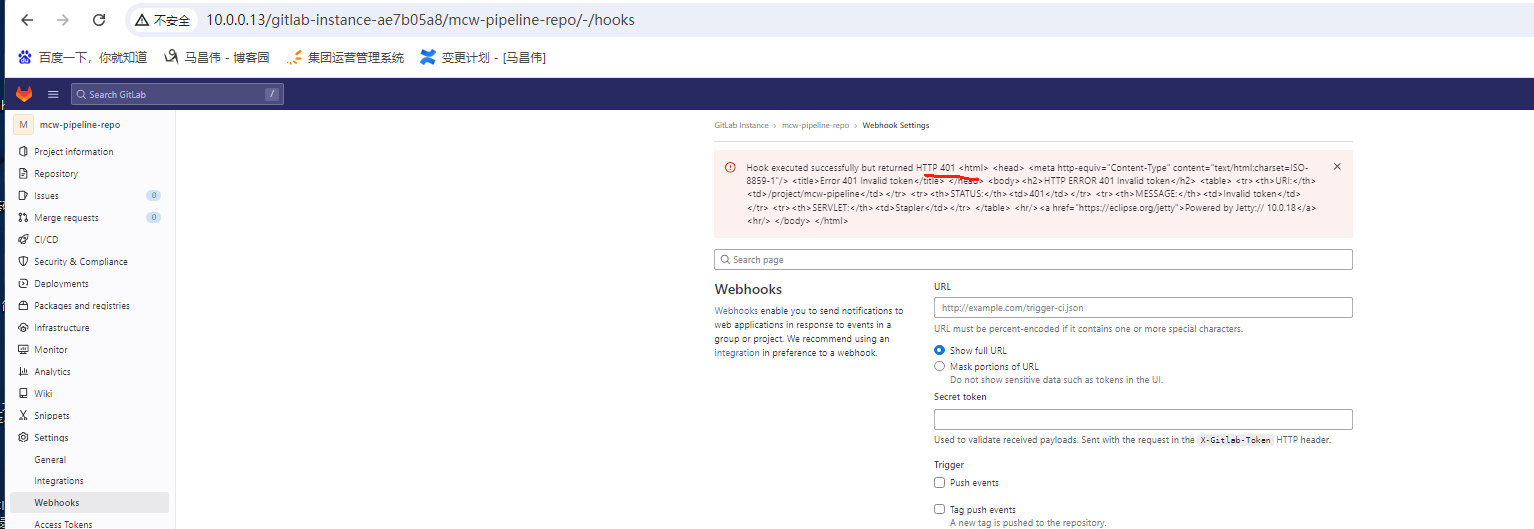Open 马昌伟 - 博客园 bookmark

[x=217, y=57]
